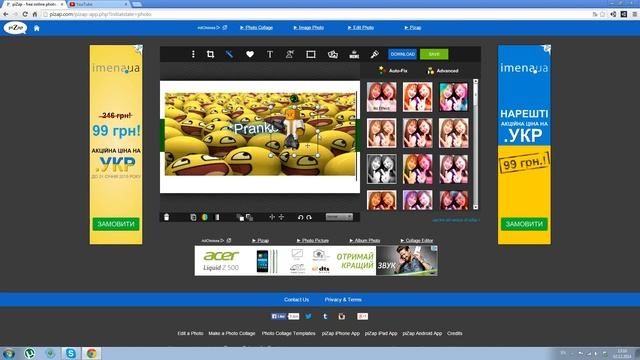Viewport: 640px width, 360px height.
Task: Click the Windows Start button
Action: coord(9,353)
